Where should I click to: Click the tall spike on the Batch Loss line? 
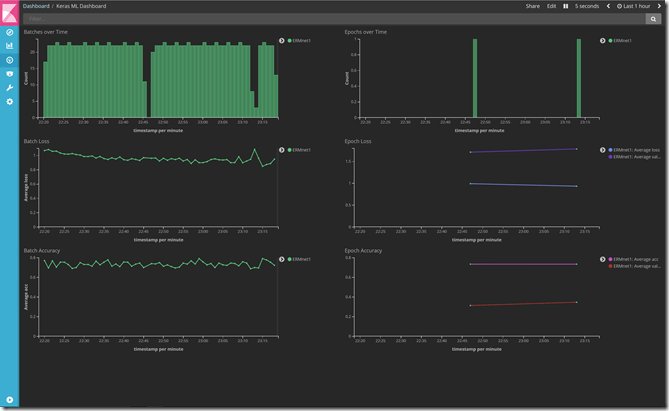255,150
